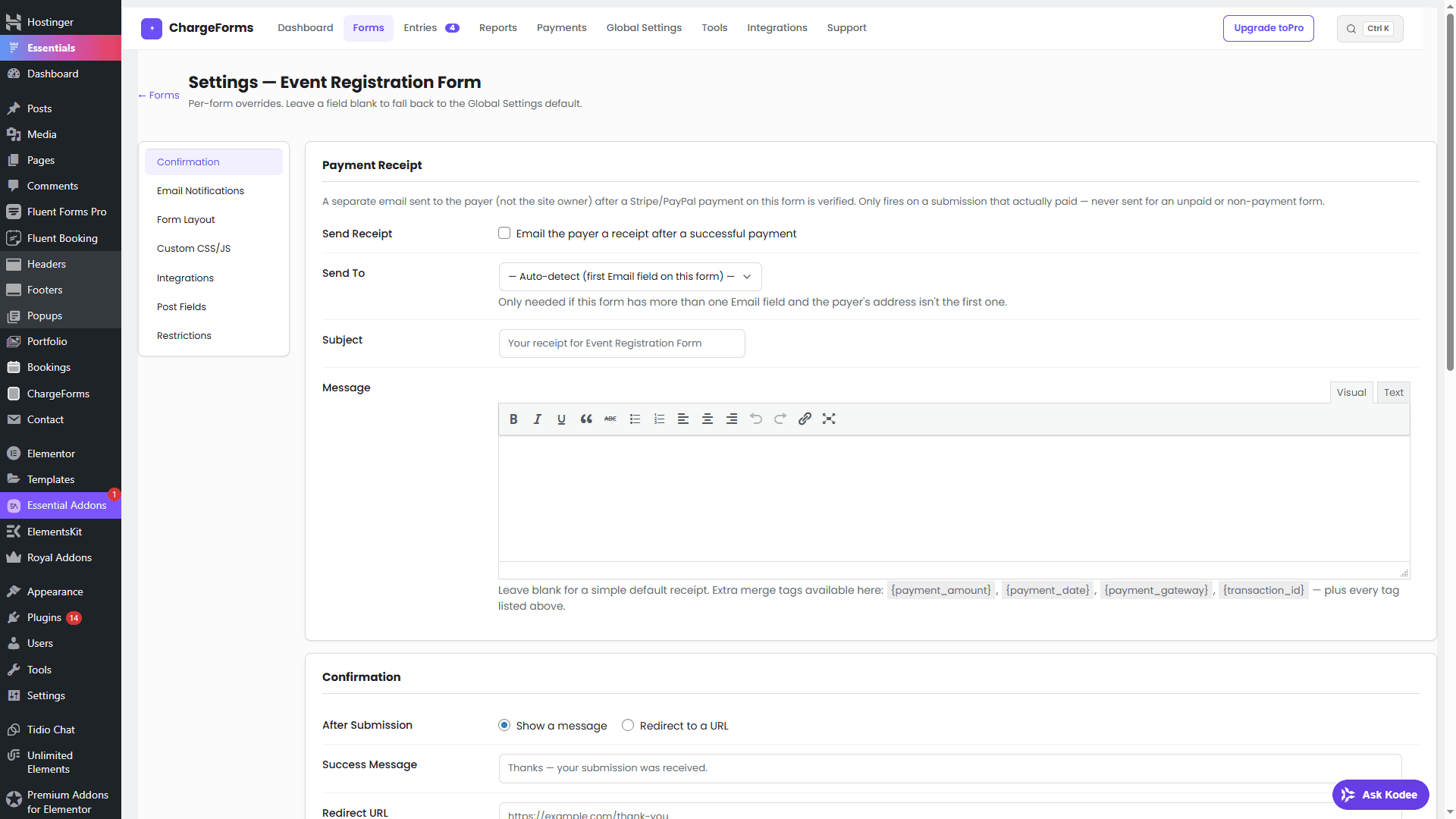
Task: Click into the Success Message field
Action: 950,768
